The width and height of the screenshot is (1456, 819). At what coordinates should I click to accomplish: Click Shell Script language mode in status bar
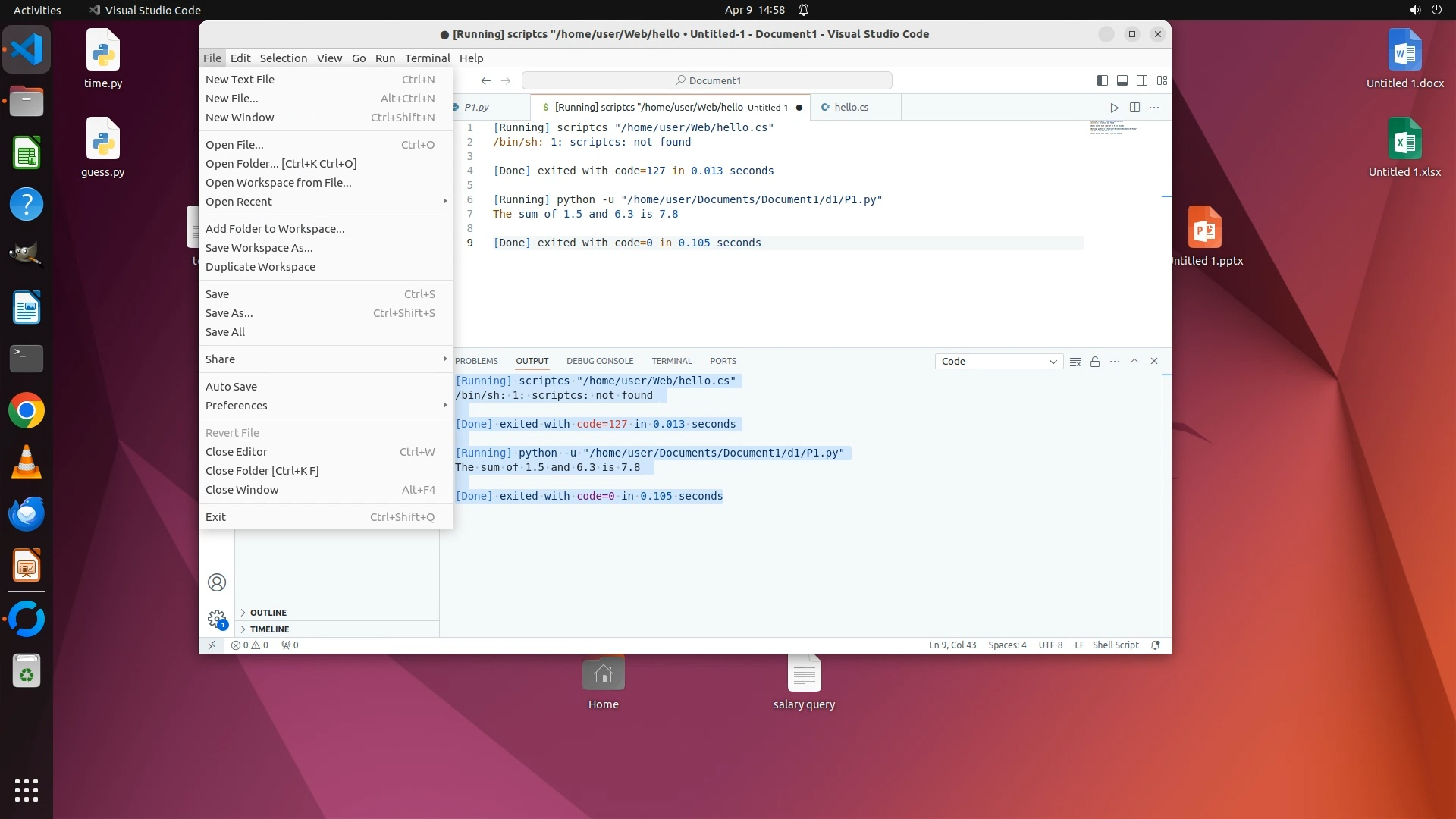coord(1115,645)
